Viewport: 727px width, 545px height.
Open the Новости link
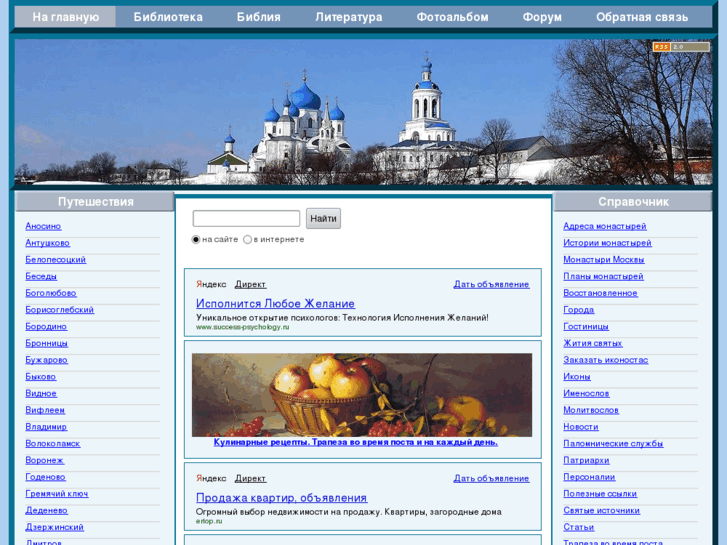580,426
